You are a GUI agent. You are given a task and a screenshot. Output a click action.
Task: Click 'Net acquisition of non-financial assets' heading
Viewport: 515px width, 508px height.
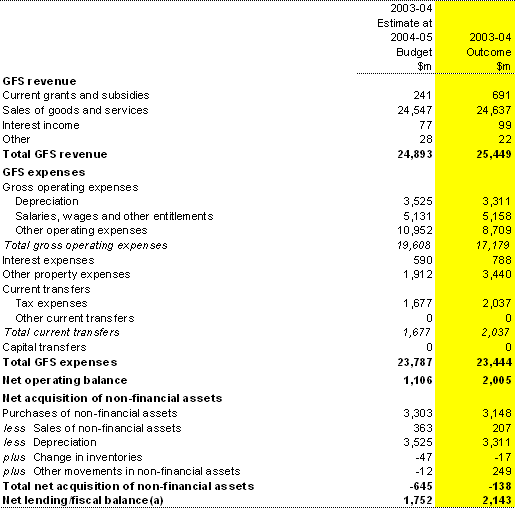pos(112,398)
